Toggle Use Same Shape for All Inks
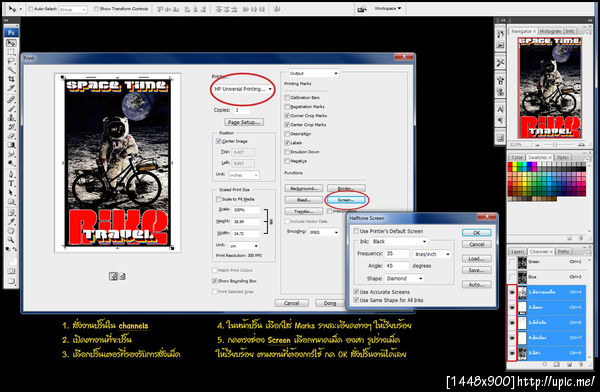The width and height of the screenshot is (600, 392). pyautogui.click(x=356, y=301)
